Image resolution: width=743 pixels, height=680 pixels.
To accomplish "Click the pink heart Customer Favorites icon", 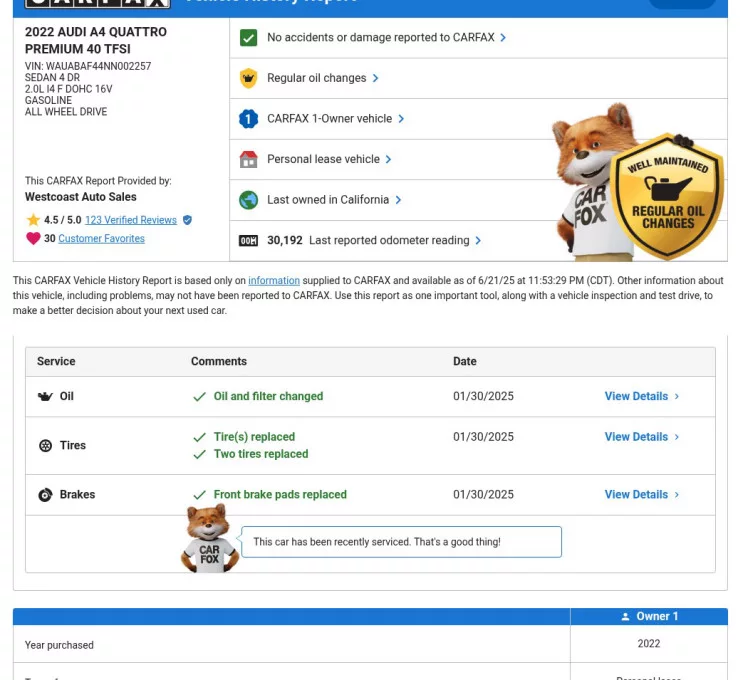I will 33,239.
